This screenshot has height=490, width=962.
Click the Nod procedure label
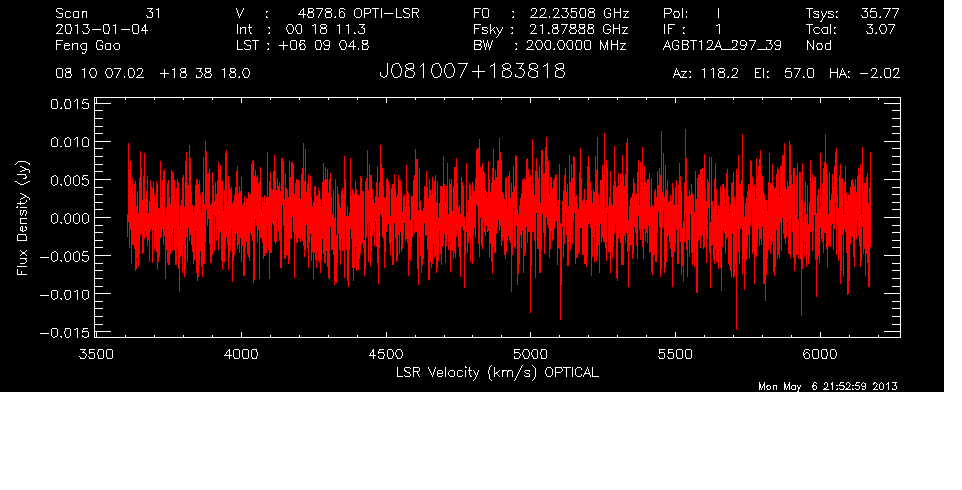[818, 45]
